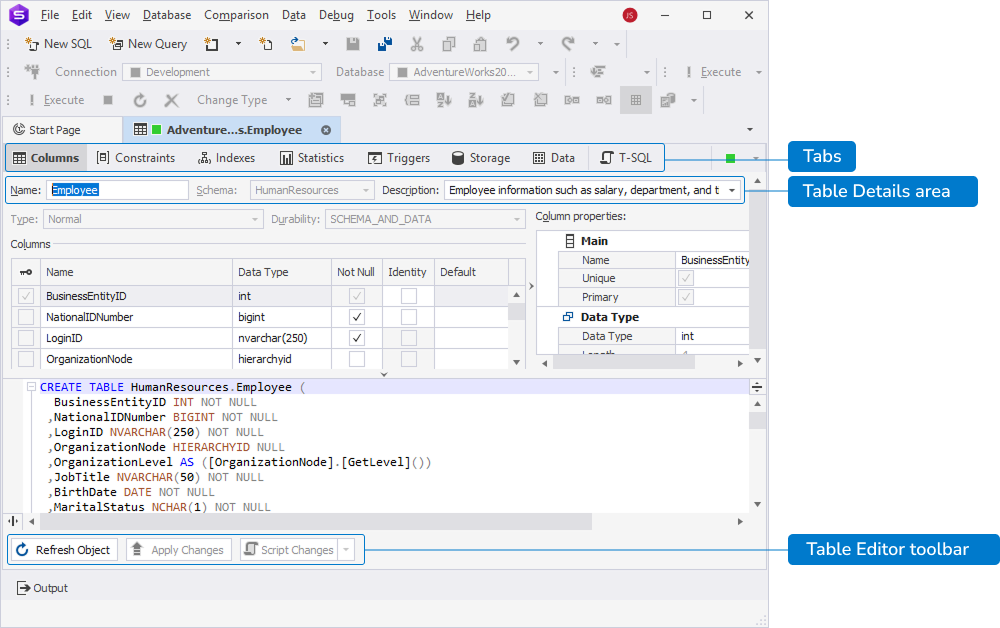This screenshot has height=628, width=1000.
Task: Expand the Description field dropdown arrow
Action: (x=732, y=190)
